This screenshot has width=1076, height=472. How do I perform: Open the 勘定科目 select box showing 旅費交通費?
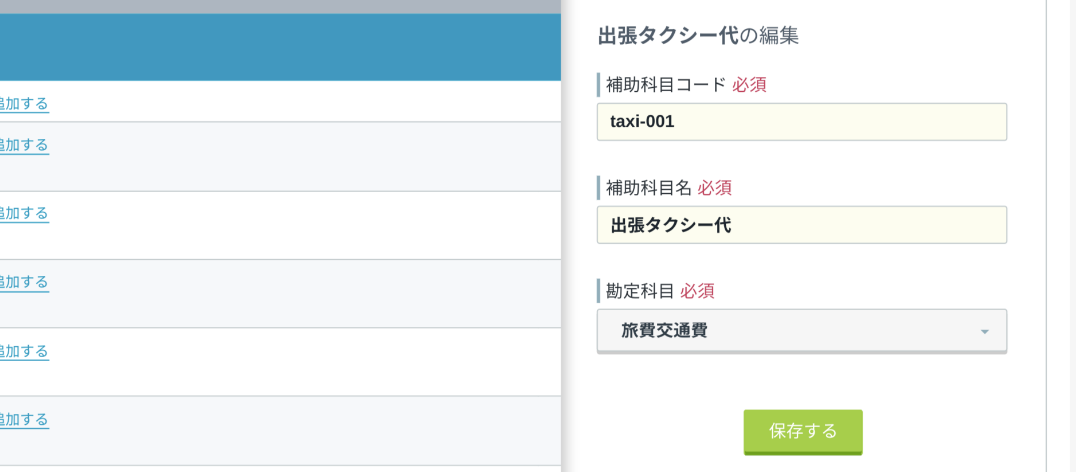click(802, 331)
